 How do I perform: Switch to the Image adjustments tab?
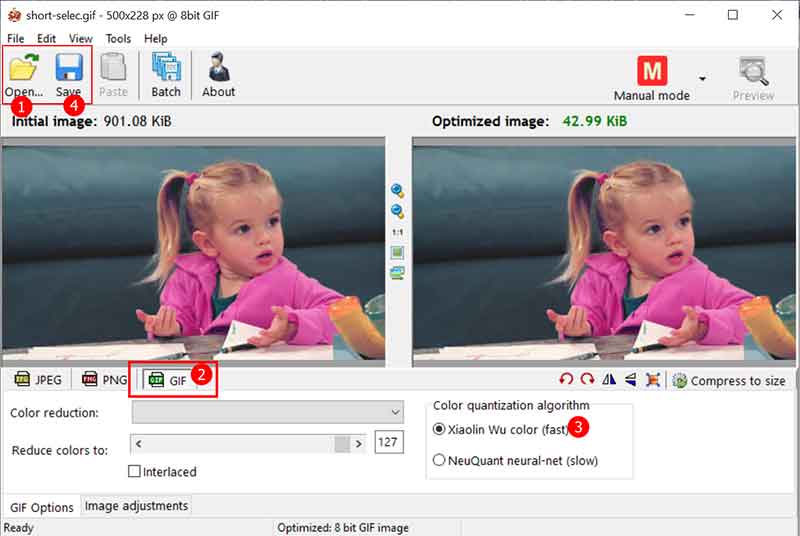coord(135,506)
